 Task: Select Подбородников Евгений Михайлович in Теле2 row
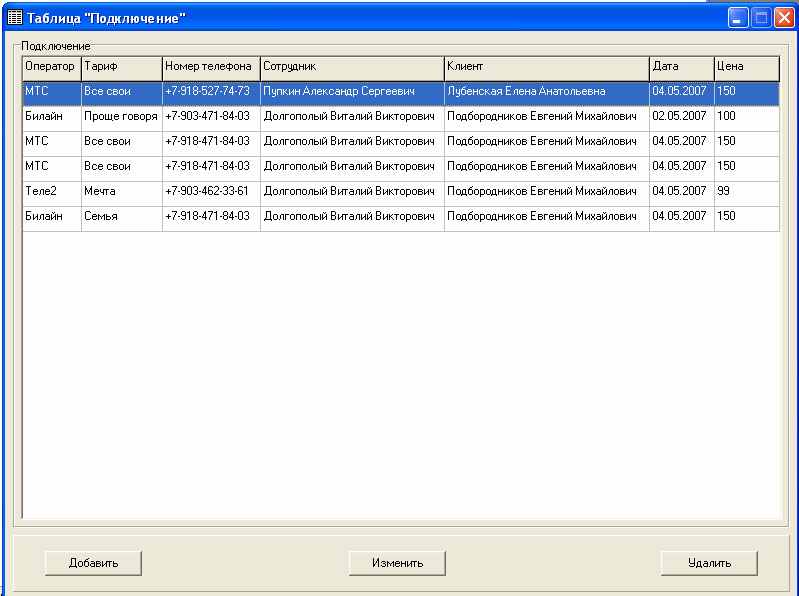tap(547, 194)
